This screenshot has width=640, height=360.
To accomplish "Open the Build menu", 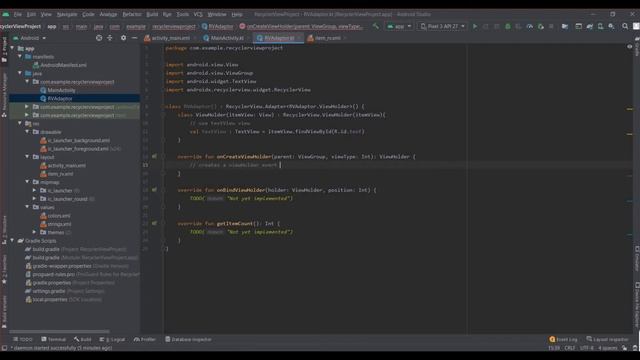I will [x=152, y=14].
